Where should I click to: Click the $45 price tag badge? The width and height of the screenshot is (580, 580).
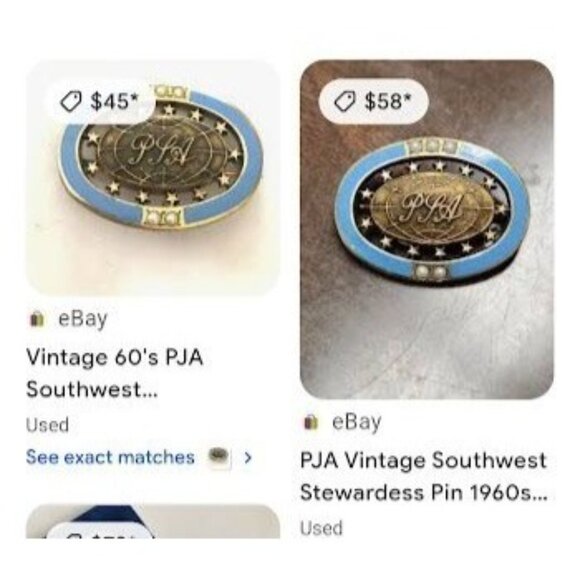click(x=99, y=101)
